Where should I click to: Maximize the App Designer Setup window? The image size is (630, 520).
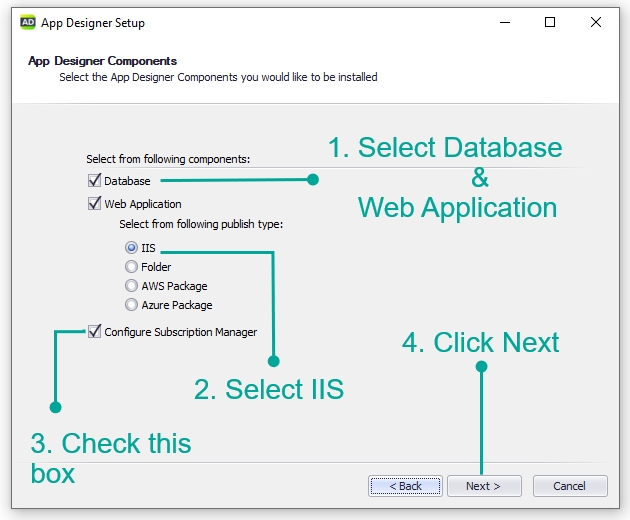pyautogui.click(x=550, y=22)
